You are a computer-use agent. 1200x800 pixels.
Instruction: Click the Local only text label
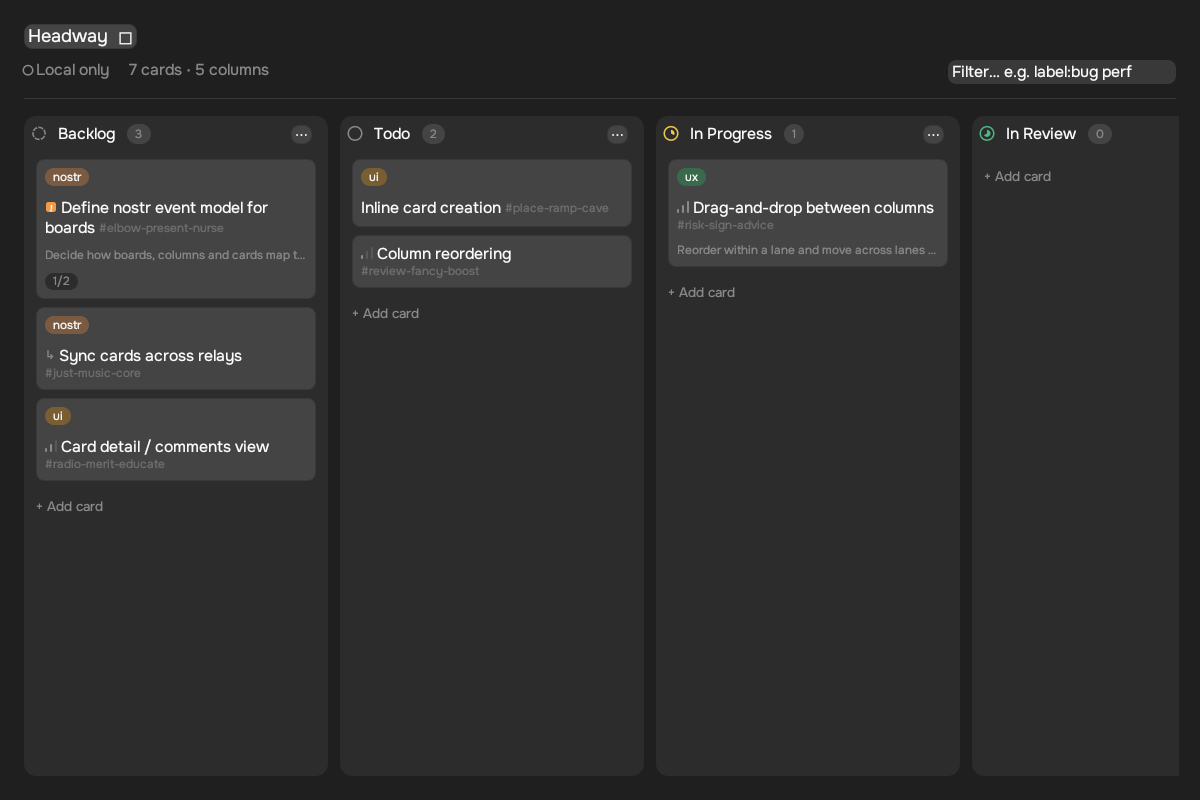click(x=73, y=70)
